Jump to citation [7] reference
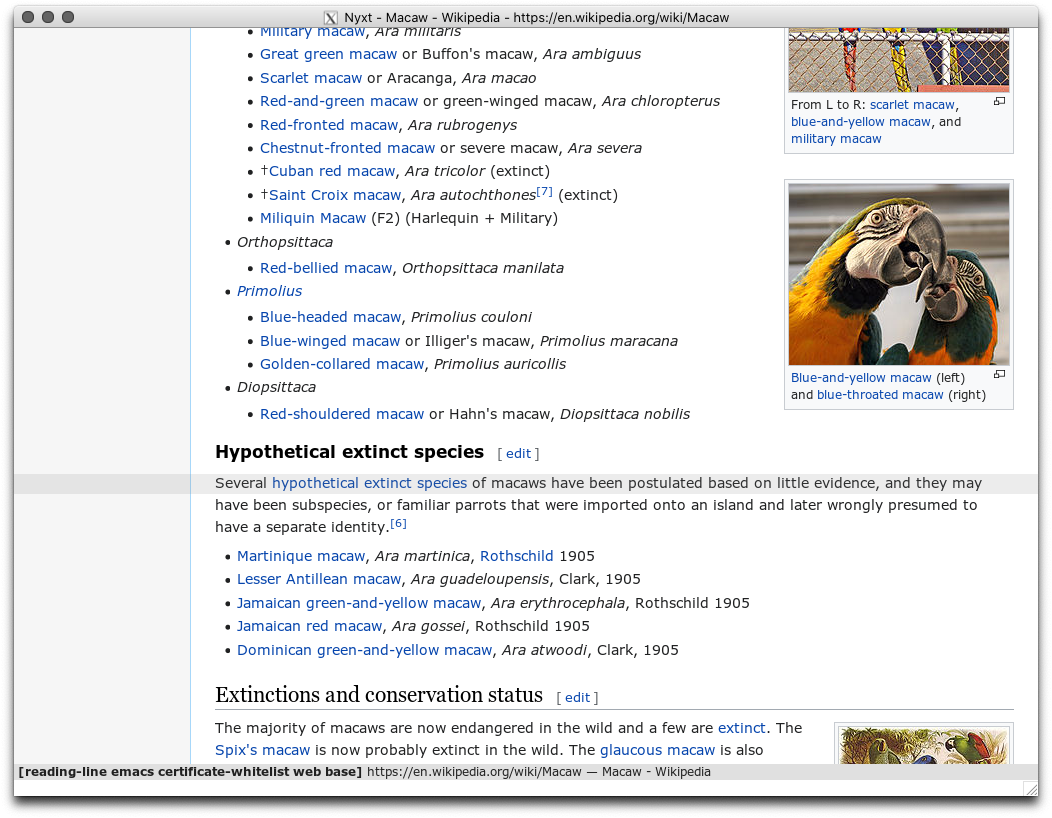The image size is (1052, 818). [x=544, y=192]
